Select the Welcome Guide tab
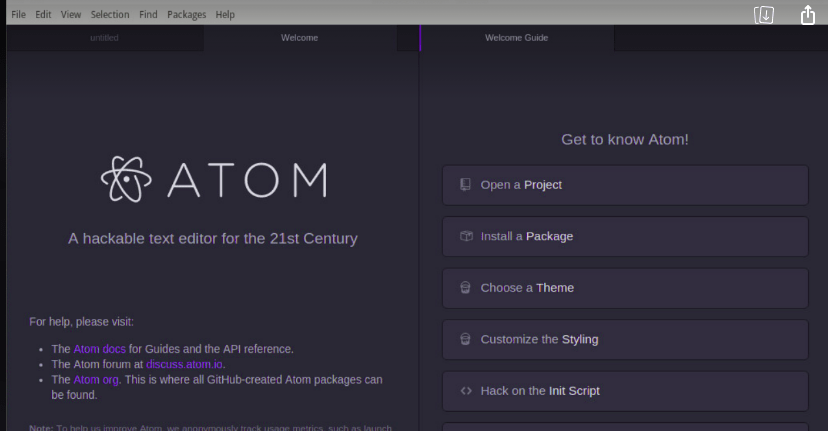The height and width of the screenshot is (431, 828). [x=516, y=38]
